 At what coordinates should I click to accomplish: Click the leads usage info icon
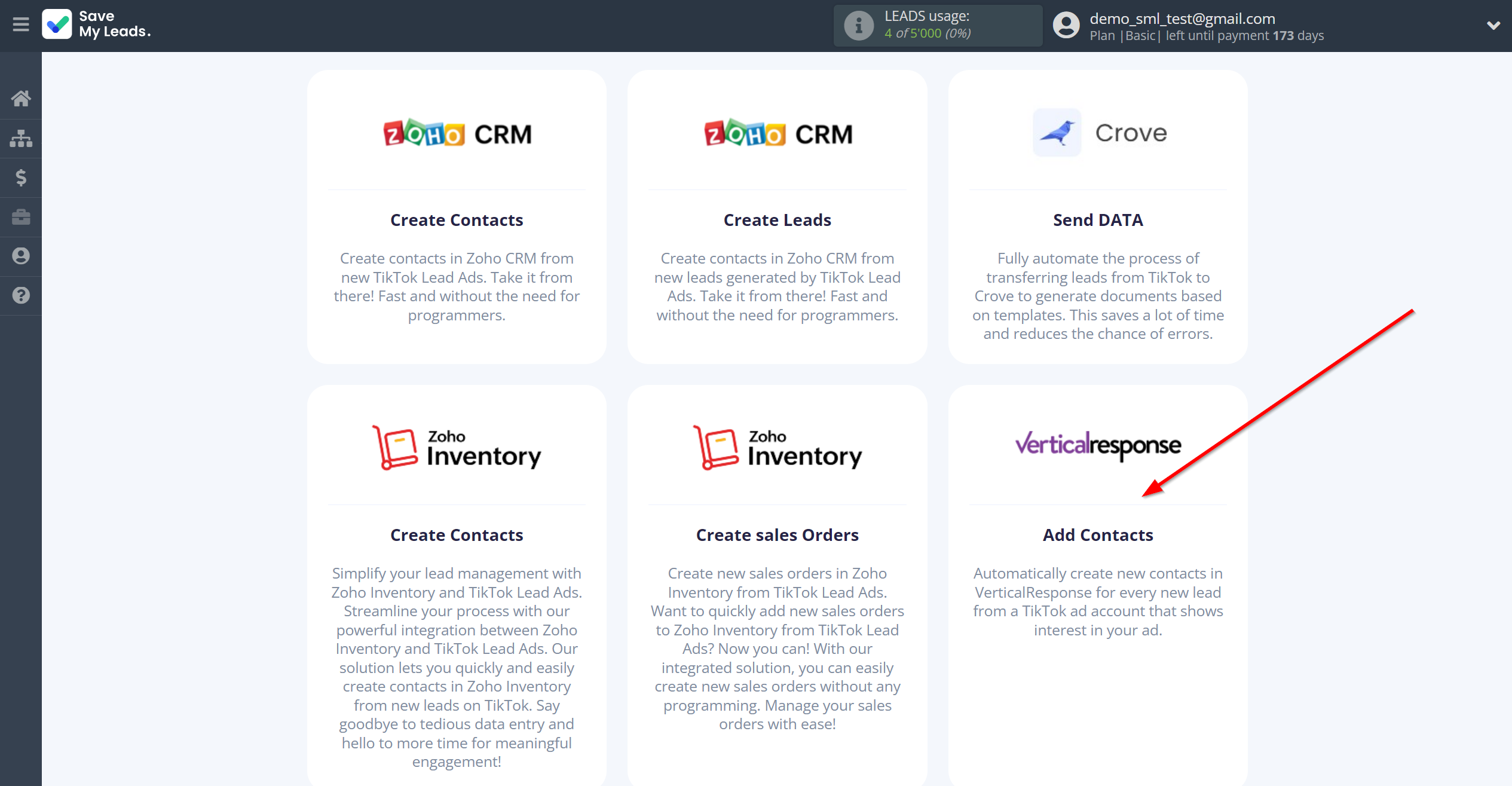coord(859,26)
